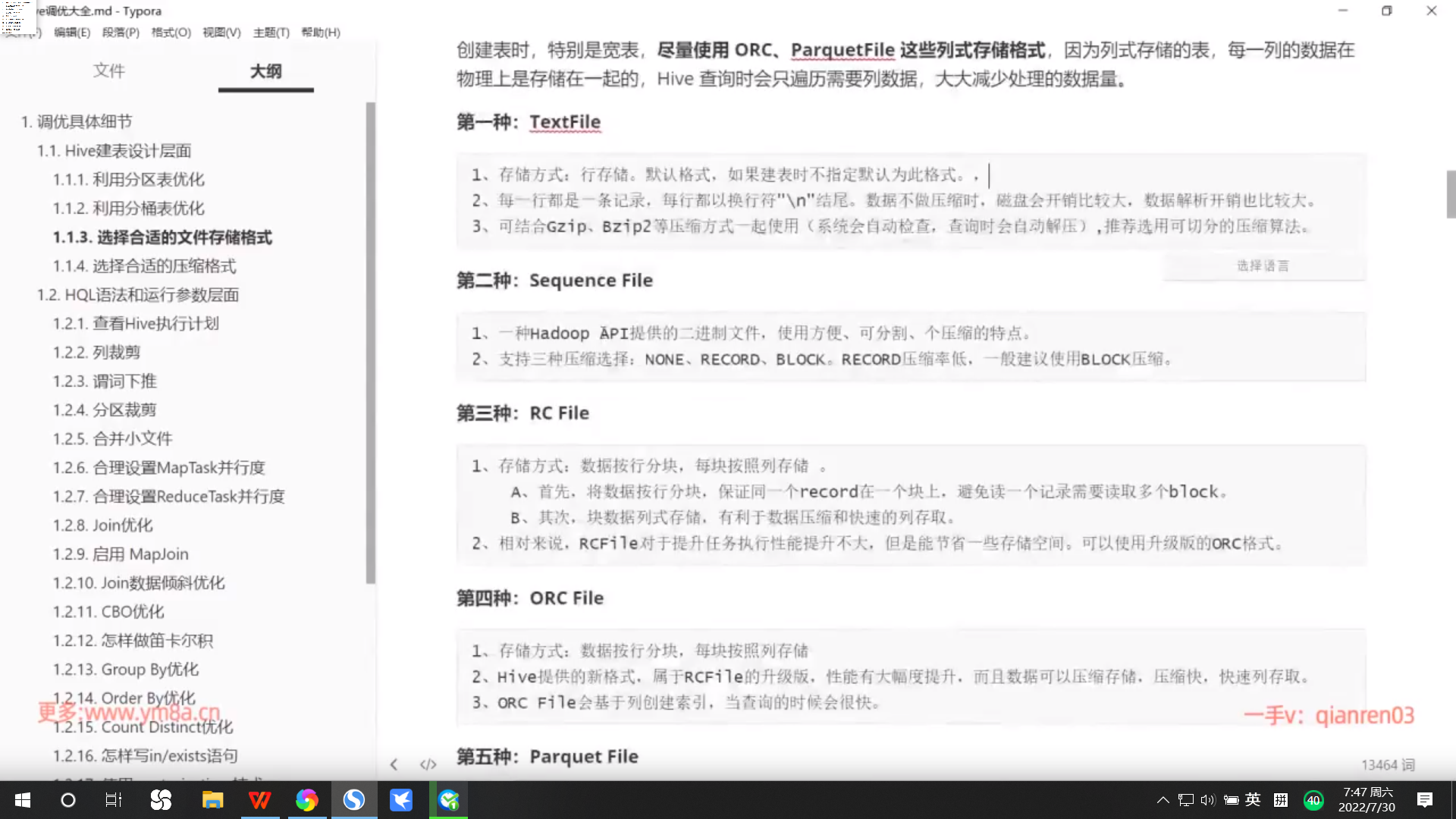Click the volume icon in tray
This screenshot has height=819, width=1456.
click(x=1208, y=800)
